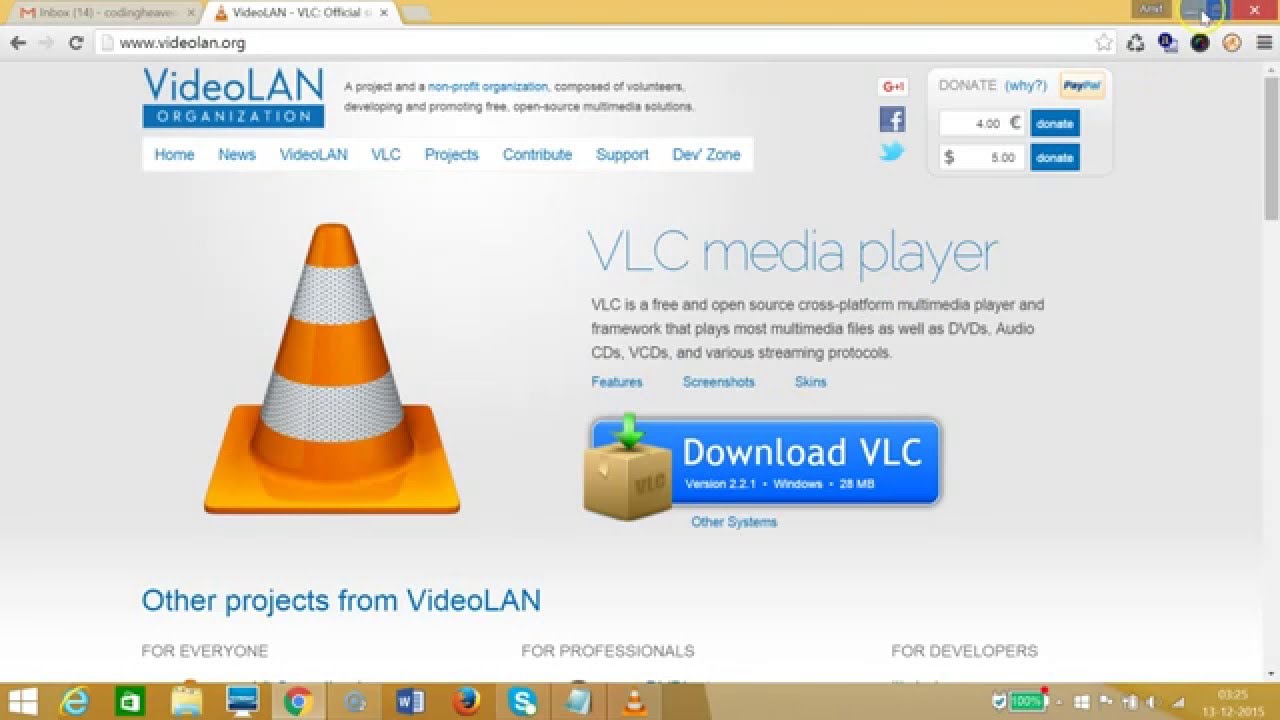Image resolution: width=1280 pixels, height=720 pixels.
Task: Click the recycle-arrows extension icon in Chrome toolbar
Action: click(1136, 43)
